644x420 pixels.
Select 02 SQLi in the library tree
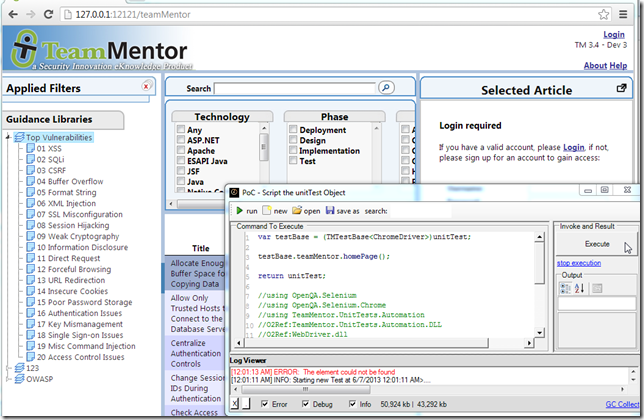click(x=50, y=159)
